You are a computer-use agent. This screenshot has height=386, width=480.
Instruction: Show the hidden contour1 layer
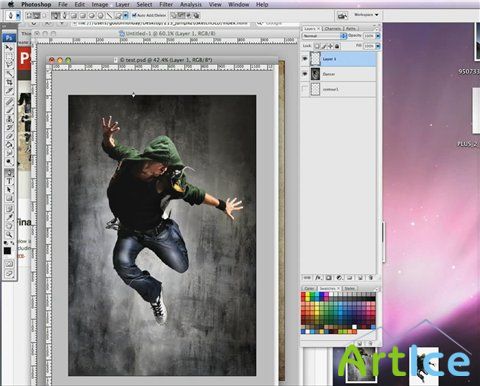tap(305, 89)
